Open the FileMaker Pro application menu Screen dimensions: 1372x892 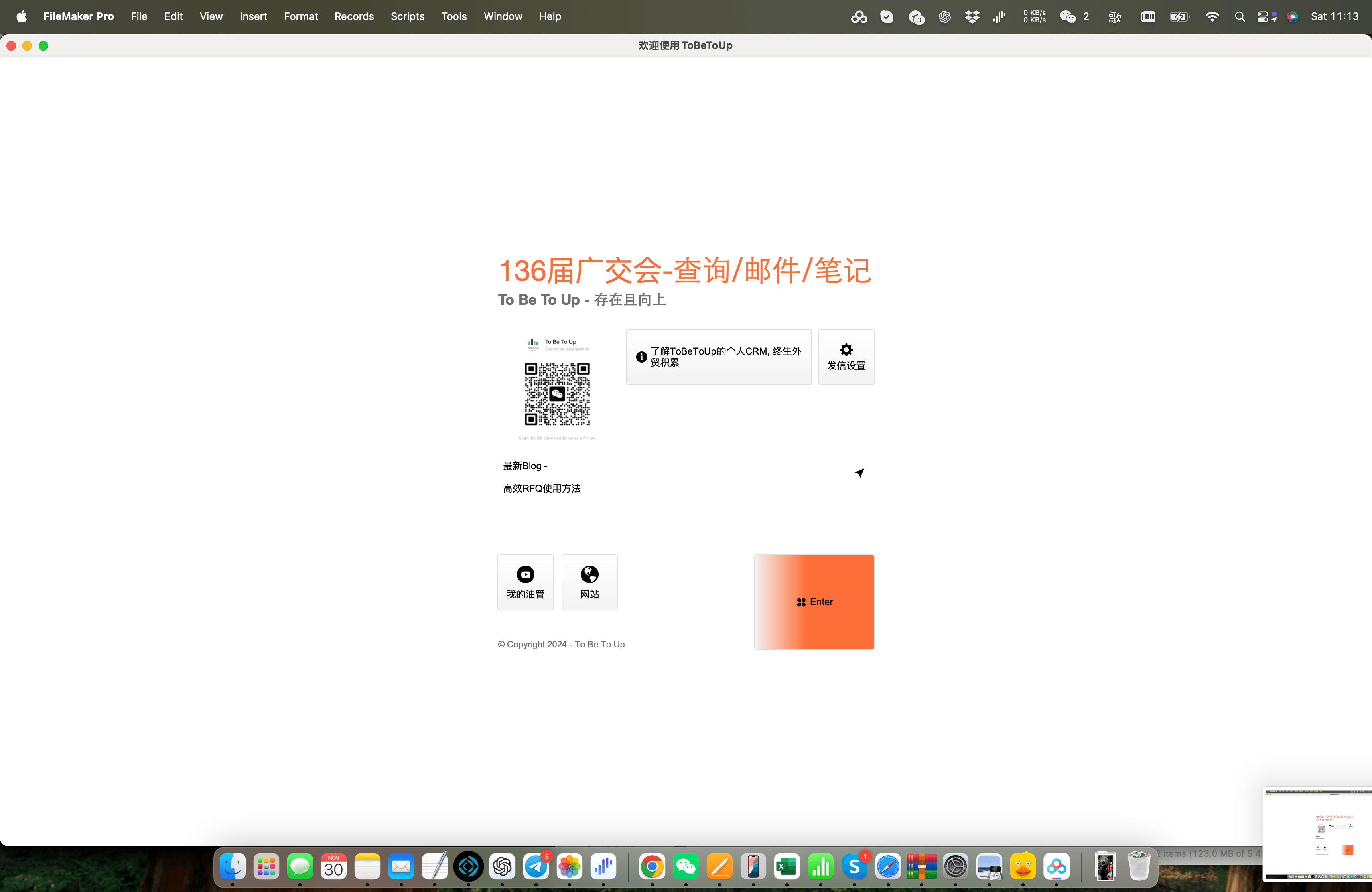pos(78,16)
